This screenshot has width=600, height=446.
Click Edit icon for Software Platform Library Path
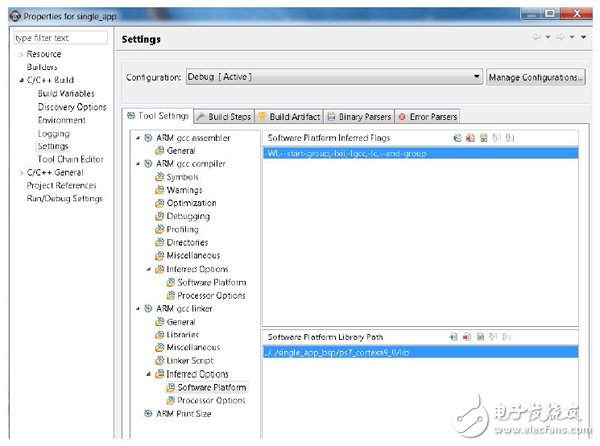click(482, 337)
